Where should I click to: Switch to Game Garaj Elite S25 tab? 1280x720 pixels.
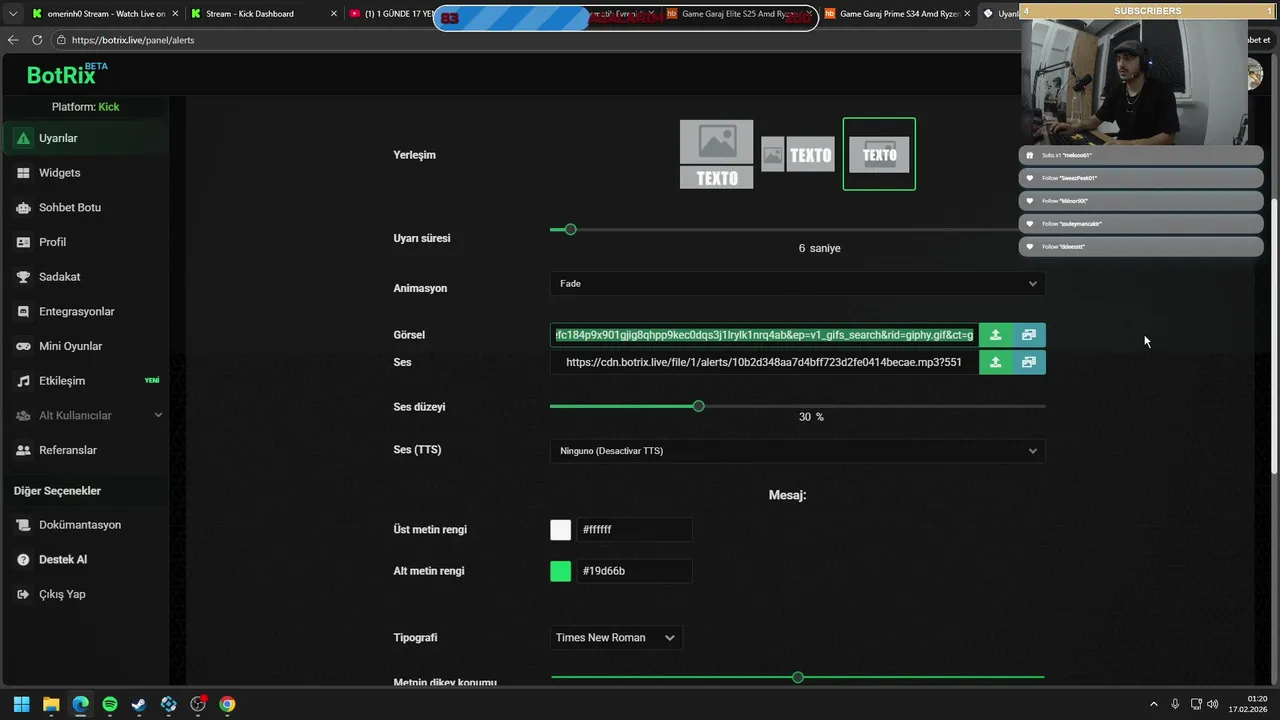738,14
